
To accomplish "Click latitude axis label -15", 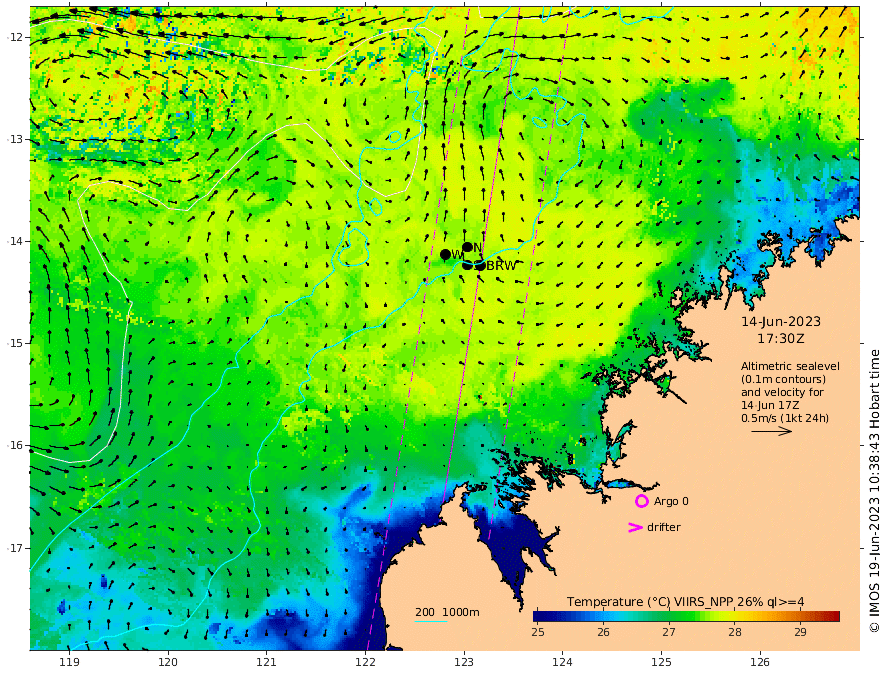I will pyautogui.click(x=15, y=343).
